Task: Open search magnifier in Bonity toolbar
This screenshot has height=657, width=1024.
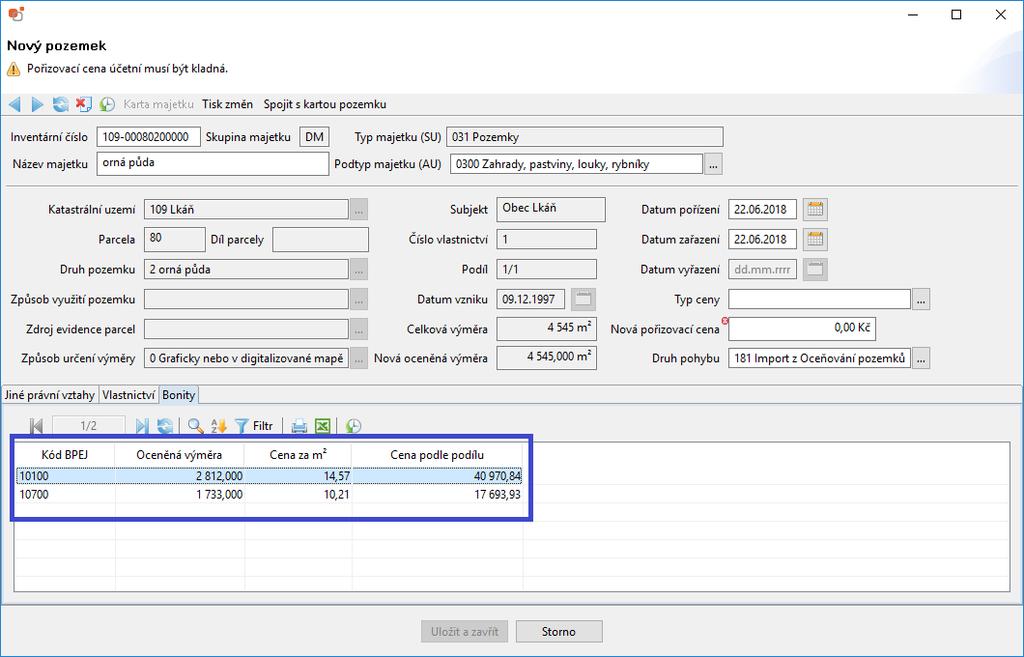Action: point(195,426)
